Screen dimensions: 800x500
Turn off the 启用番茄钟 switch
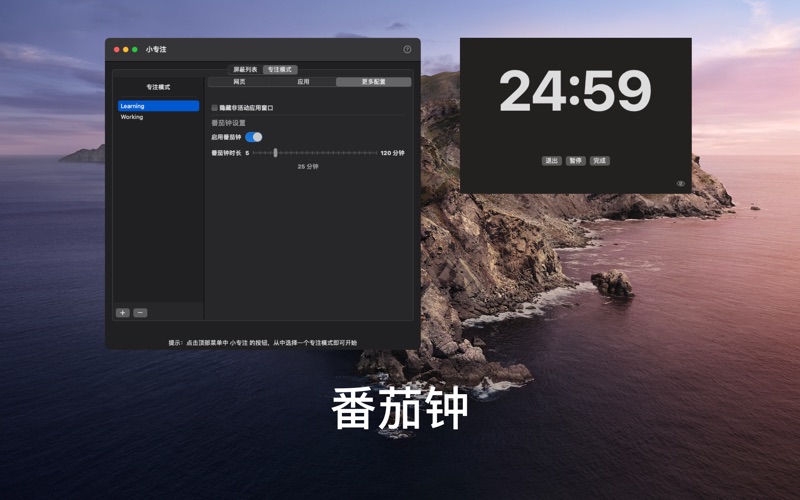254,137
